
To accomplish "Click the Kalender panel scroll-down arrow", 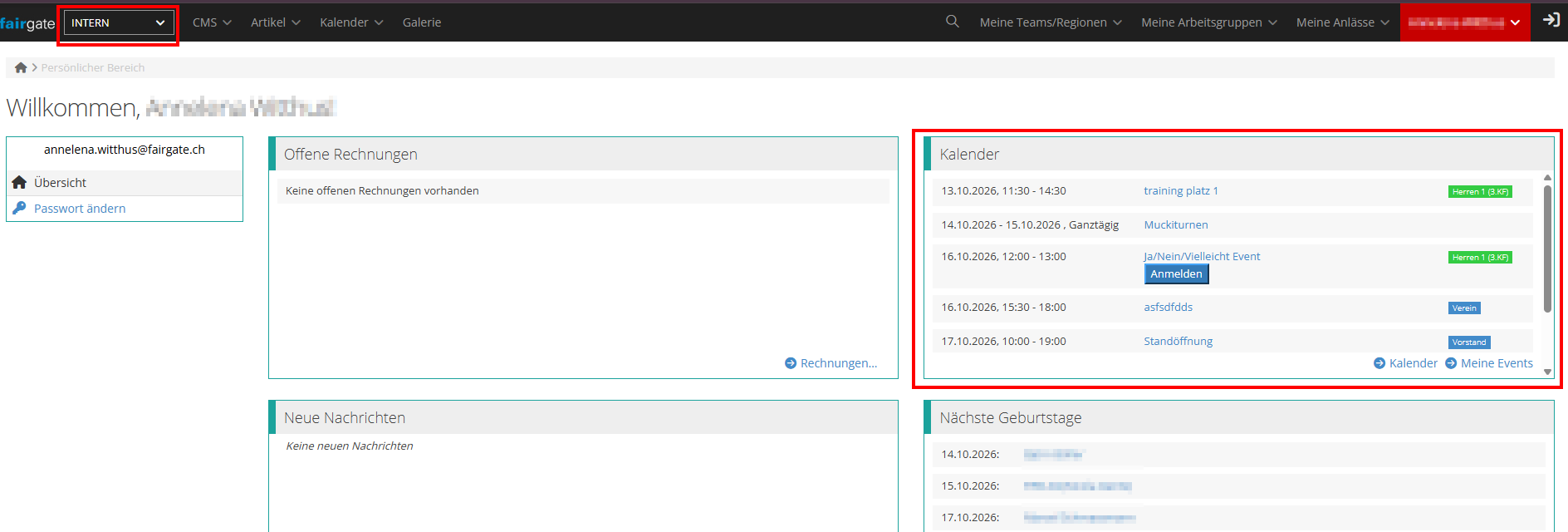I will 1547,372.
